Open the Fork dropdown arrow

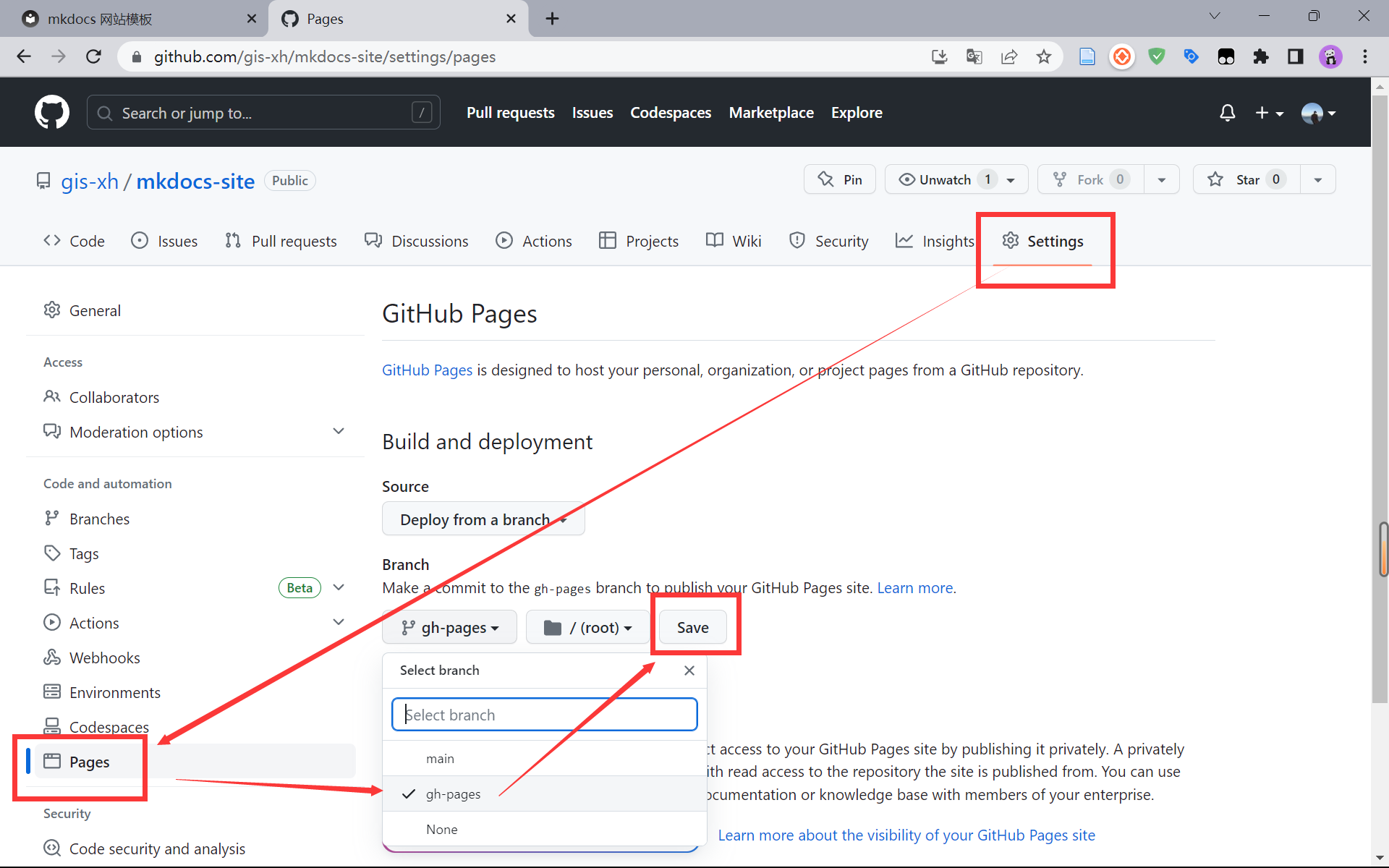click(1162, 179)
